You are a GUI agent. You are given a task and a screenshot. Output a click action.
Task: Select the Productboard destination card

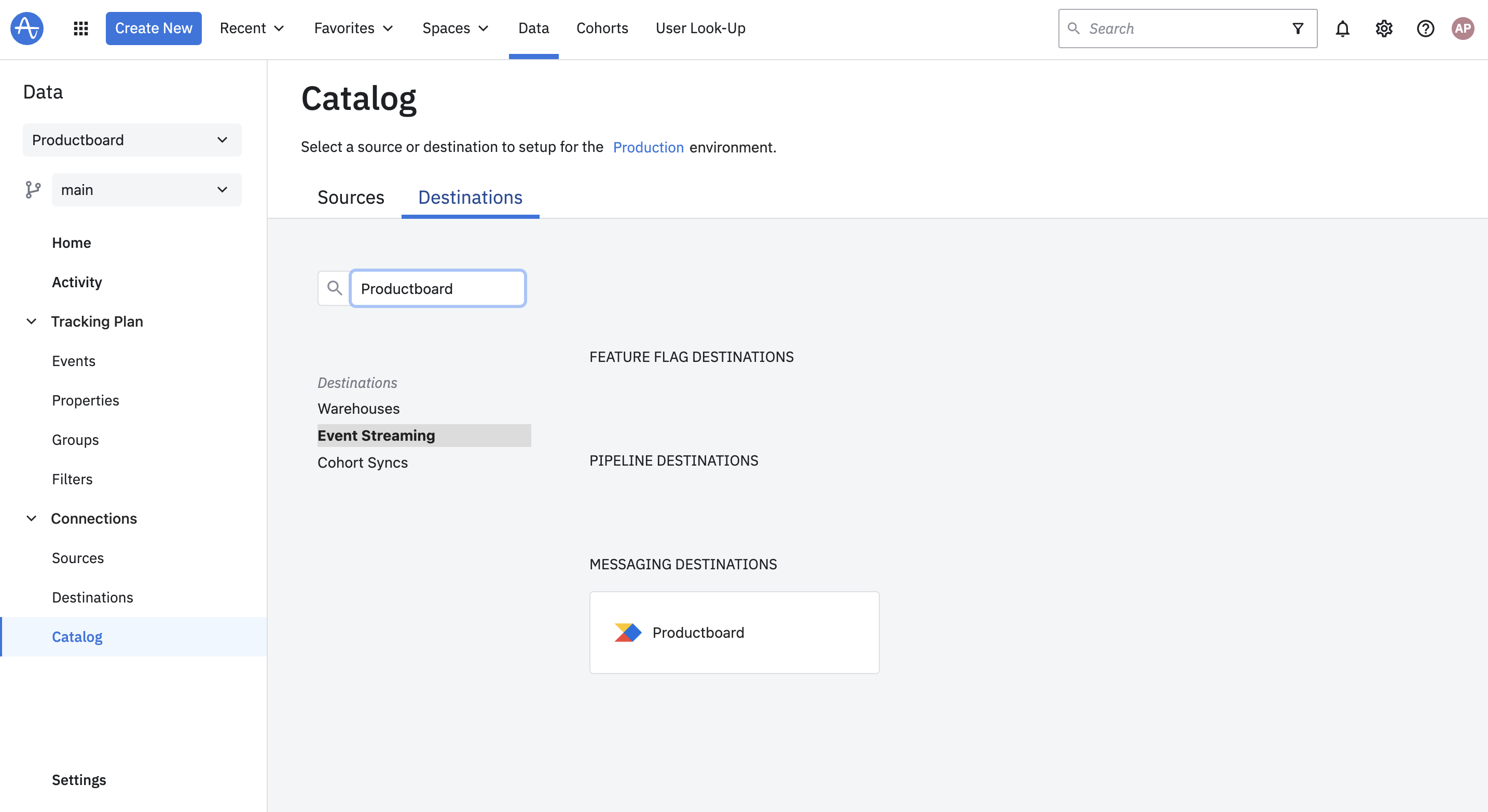coord(734,633)
